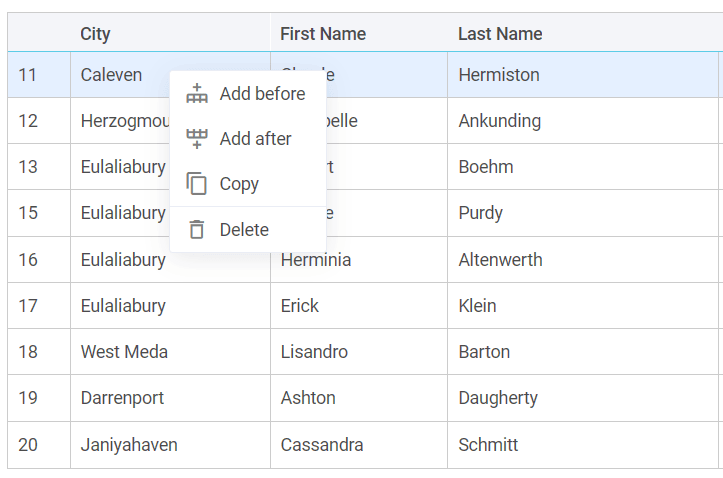Click the Add after row icon
This screenshot has width=723, height=478.
tap(197, 138)
